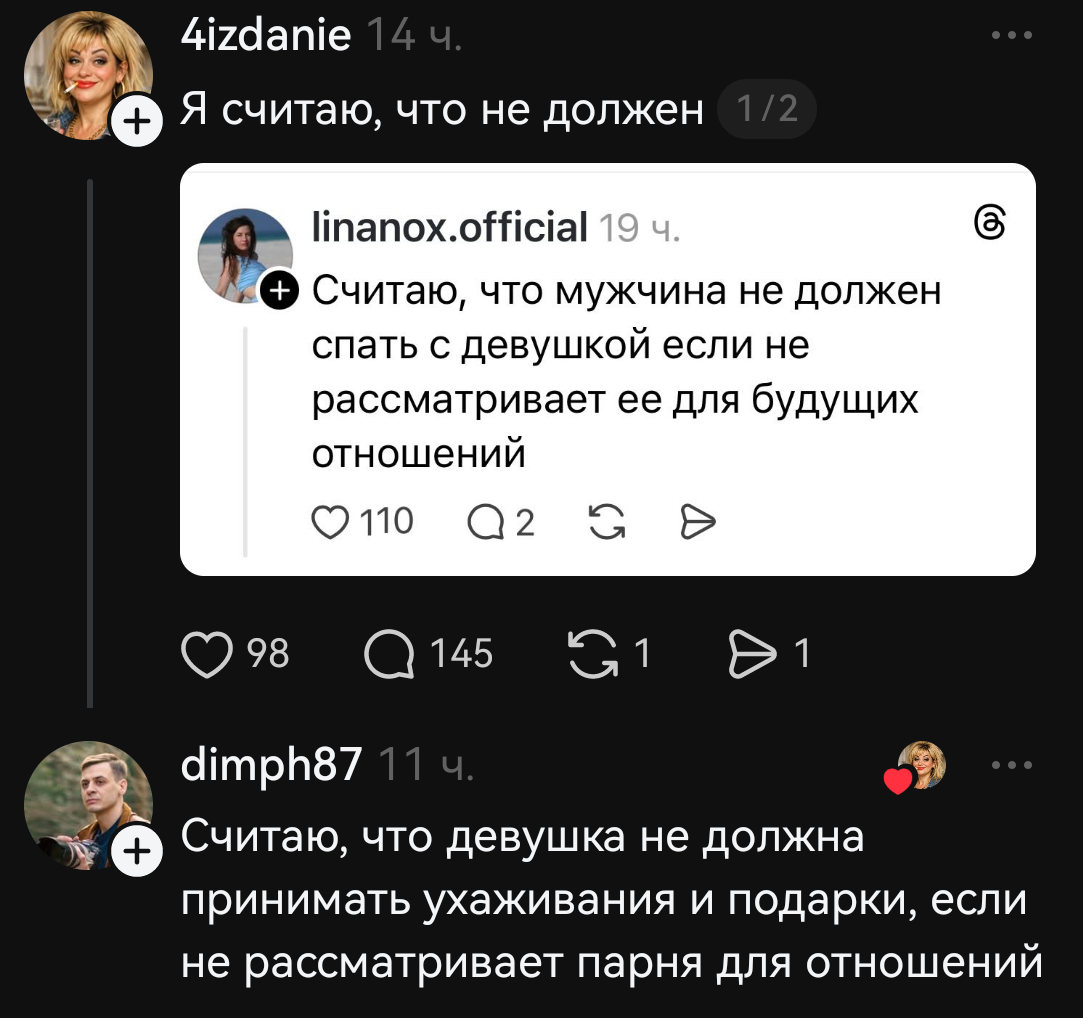Viewport: 1083px width, 1018px height.
Task: View the author-liked avatar badge on reply
Action: tap(920, 767)
